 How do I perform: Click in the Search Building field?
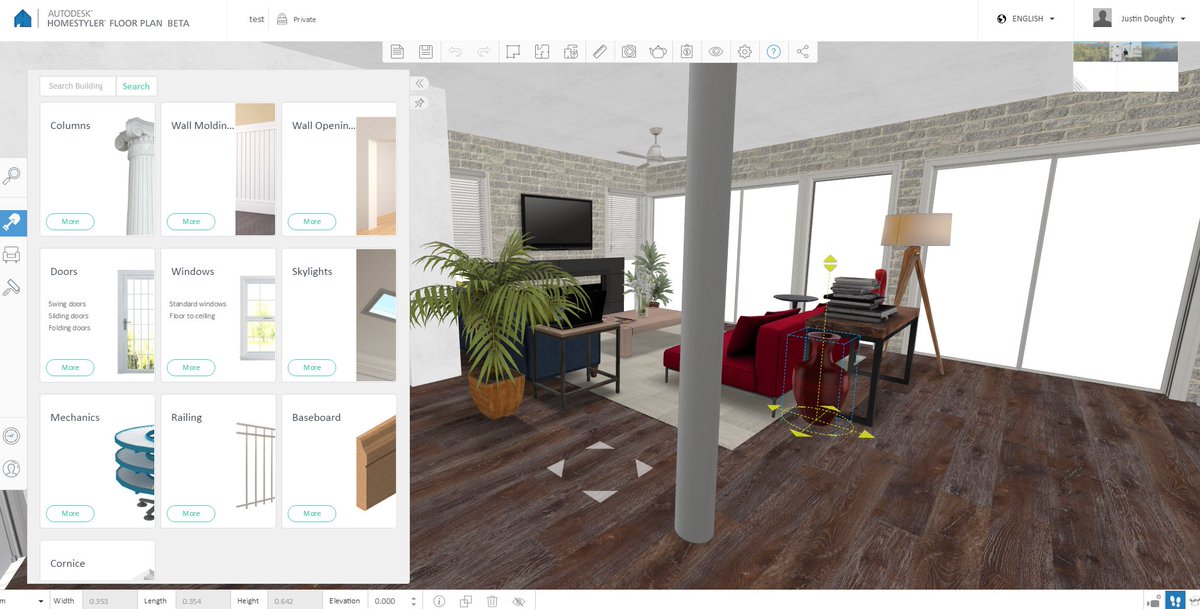[78, 86]
